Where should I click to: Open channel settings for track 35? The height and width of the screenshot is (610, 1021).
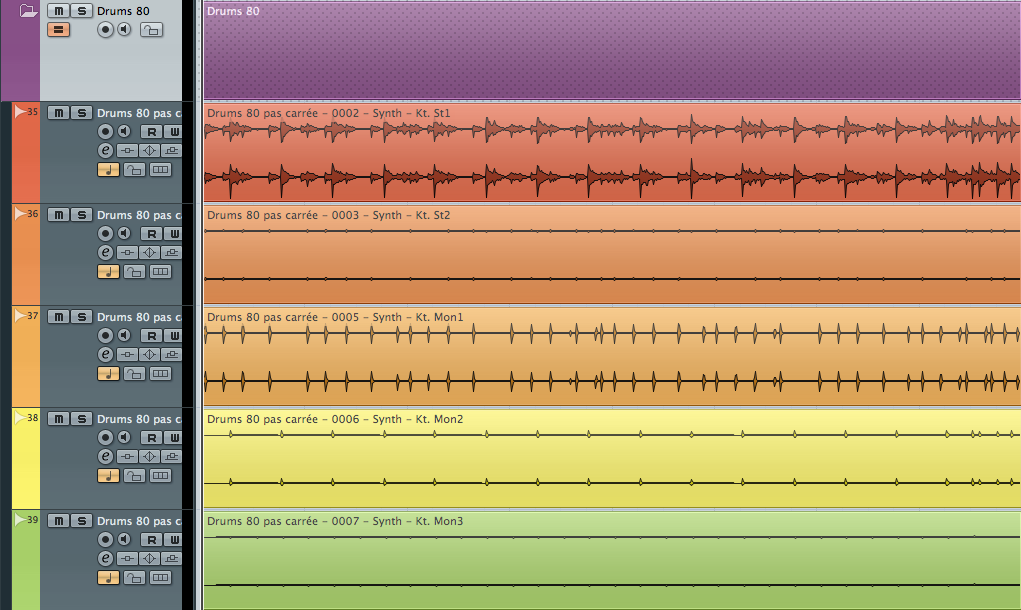point(105,150)
